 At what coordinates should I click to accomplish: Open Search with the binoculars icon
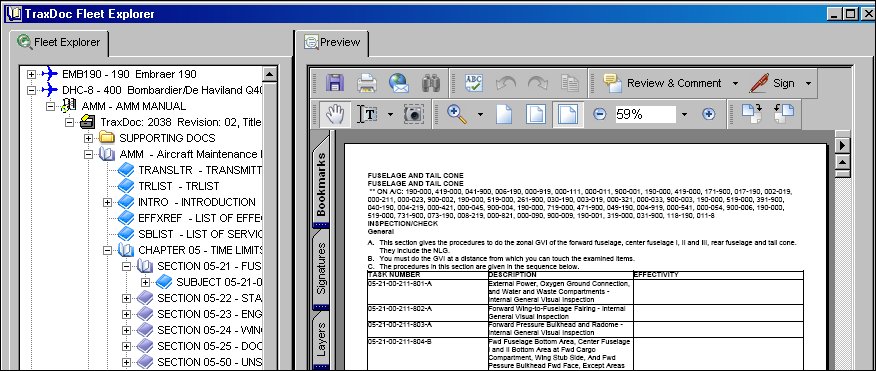click(x=431, y=83)
